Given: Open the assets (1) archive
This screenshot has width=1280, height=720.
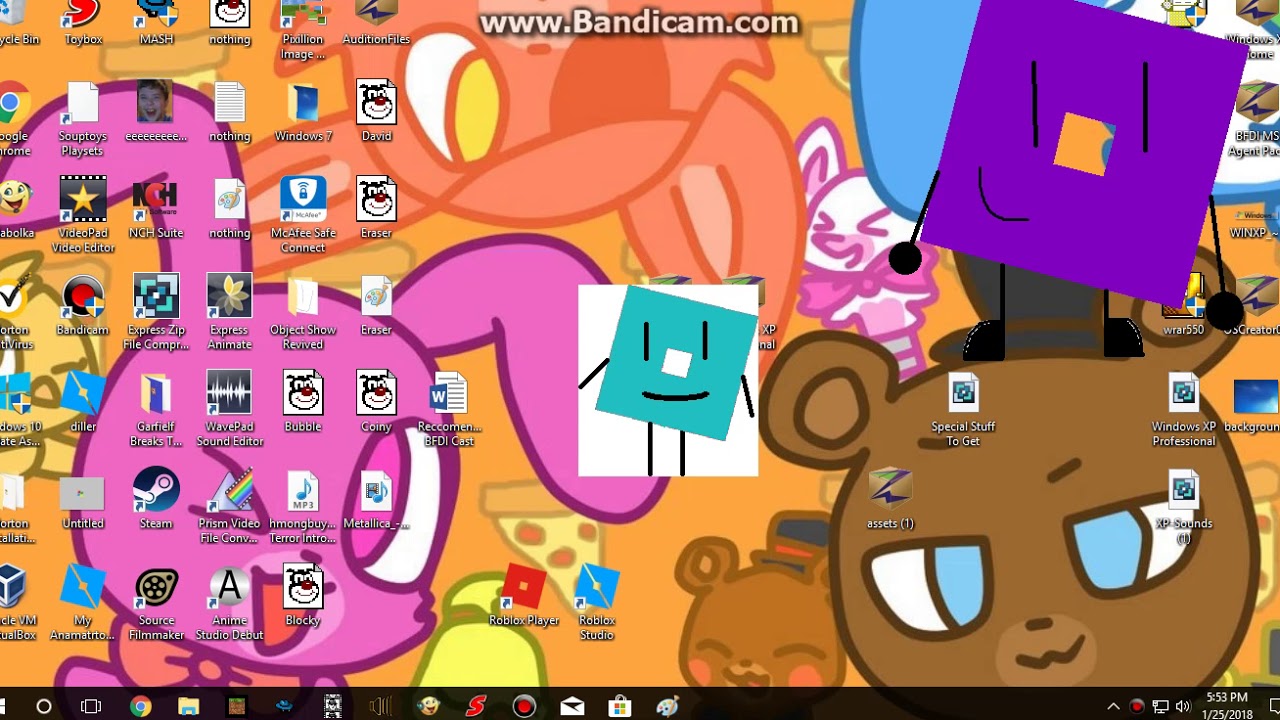Looking at the screenshot, I should (890, 499).
